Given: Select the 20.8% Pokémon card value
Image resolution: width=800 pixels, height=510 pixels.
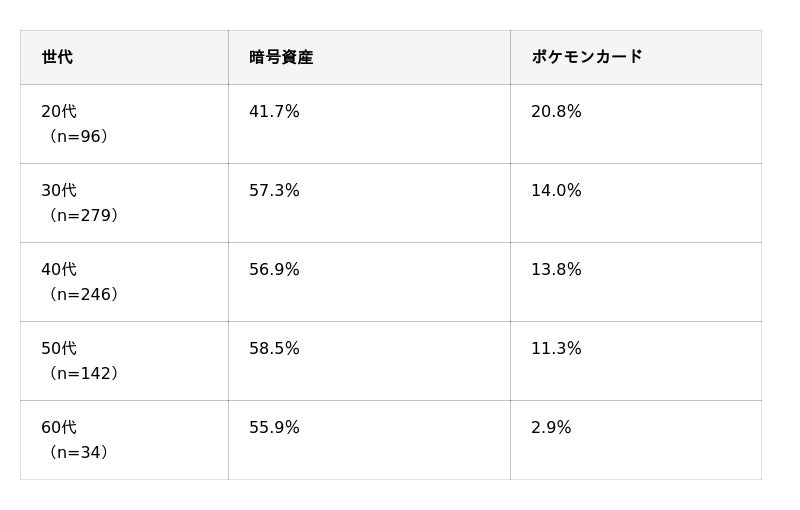Looking at the screenshot, I should pyautogui.click(x=556, y=112).
